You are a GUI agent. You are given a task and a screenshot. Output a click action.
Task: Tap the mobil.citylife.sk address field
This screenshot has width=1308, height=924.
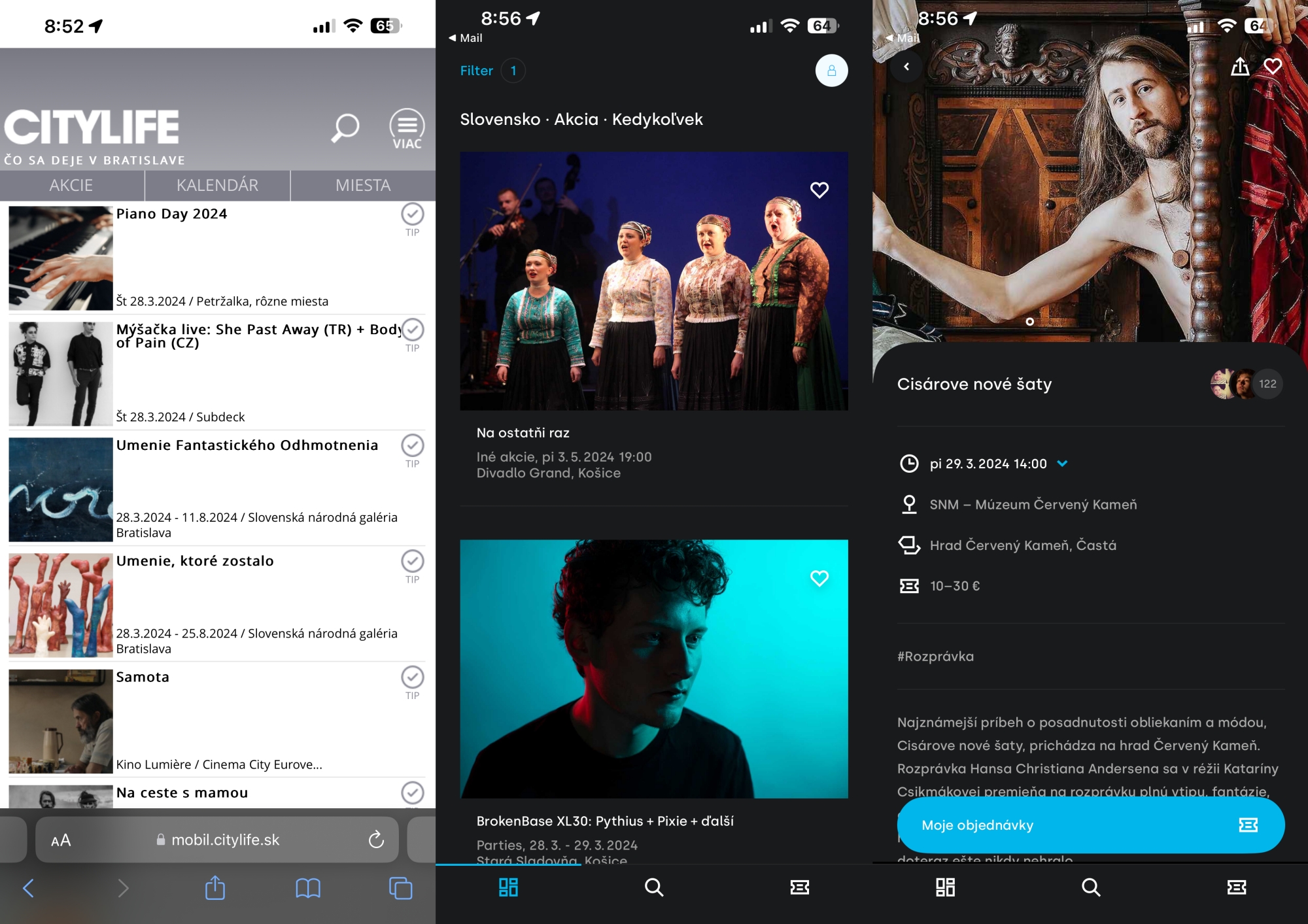217,840
